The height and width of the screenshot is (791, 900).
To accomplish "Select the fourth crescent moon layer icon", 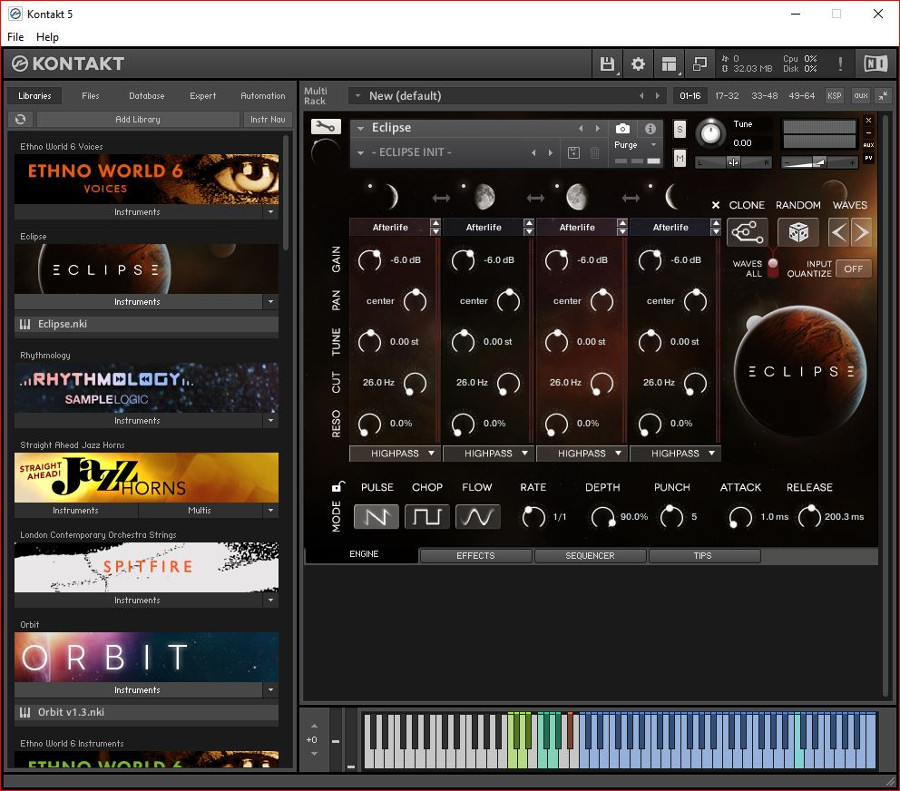I will (672, 197).
